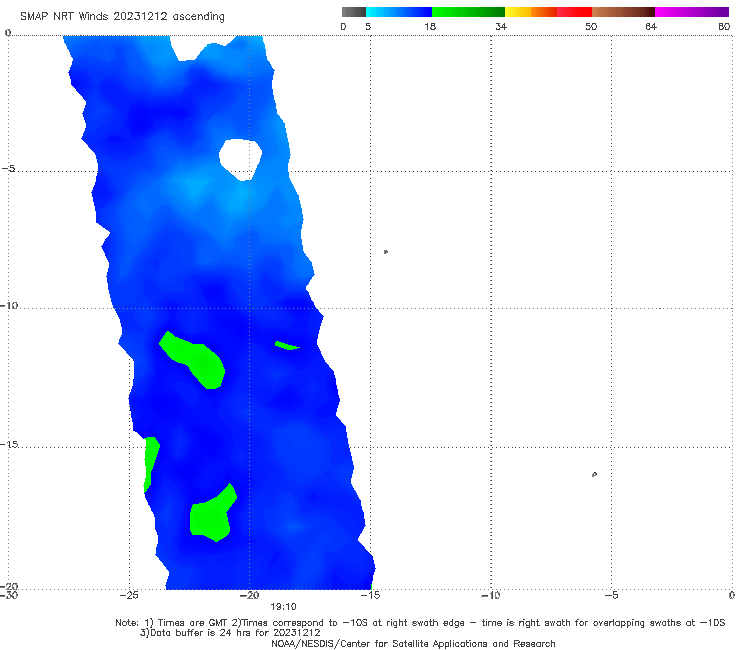Click the longitude axis label '-10'
Screen dimensions: 740x650
point(491,595)
